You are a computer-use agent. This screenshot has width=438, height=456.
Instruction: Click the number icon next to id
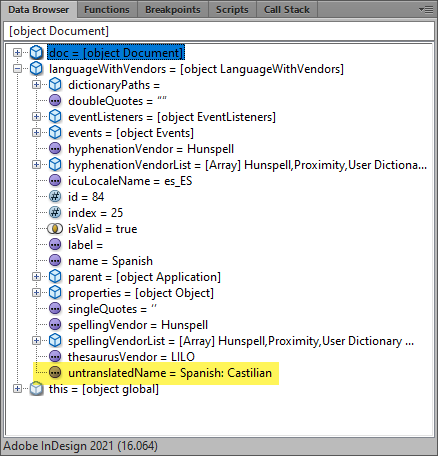pos(55,196)
